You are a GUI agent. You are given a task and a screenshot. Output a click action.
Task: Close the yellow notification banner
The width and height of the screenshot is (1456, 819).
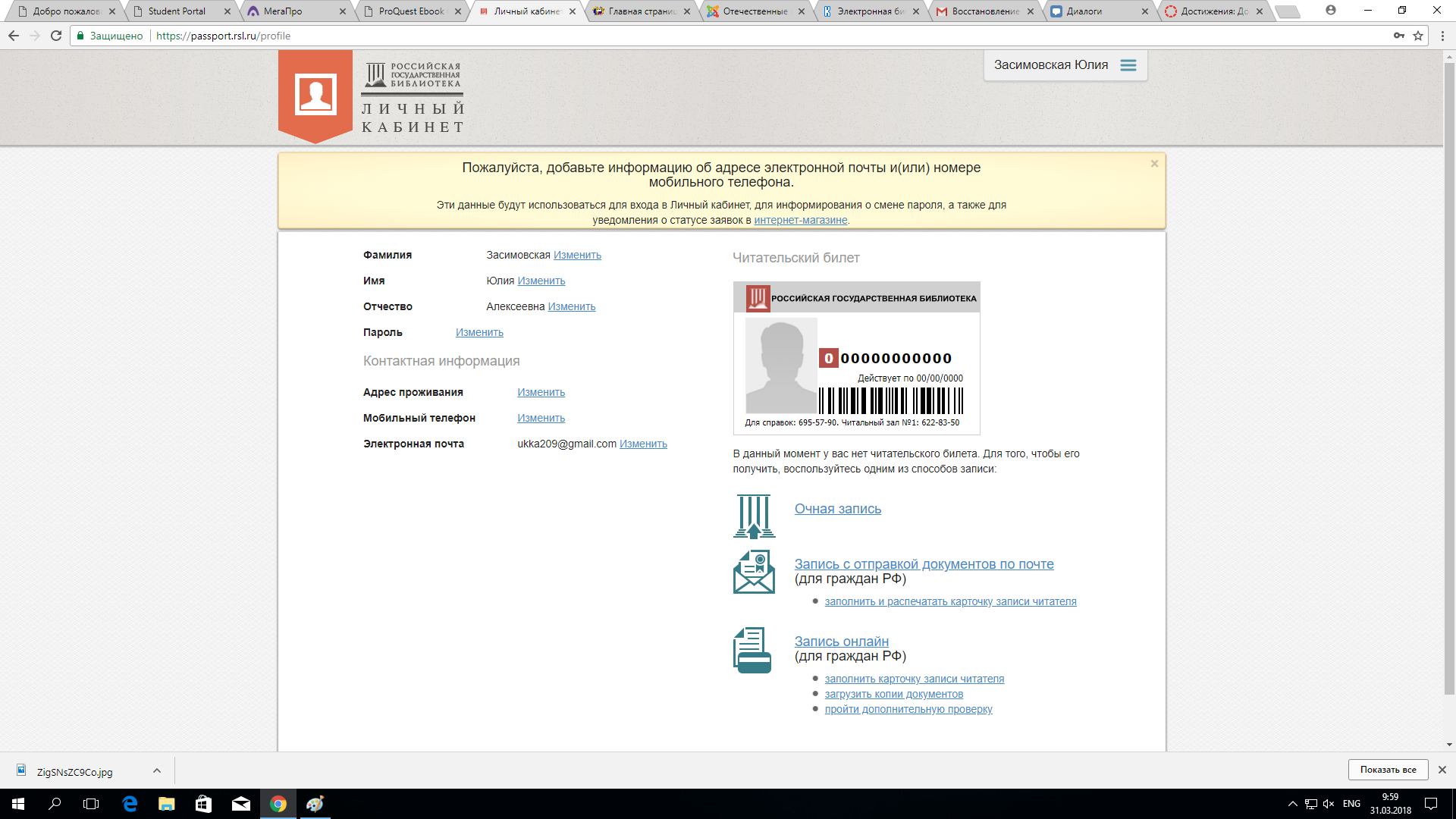pos(1154,164)
